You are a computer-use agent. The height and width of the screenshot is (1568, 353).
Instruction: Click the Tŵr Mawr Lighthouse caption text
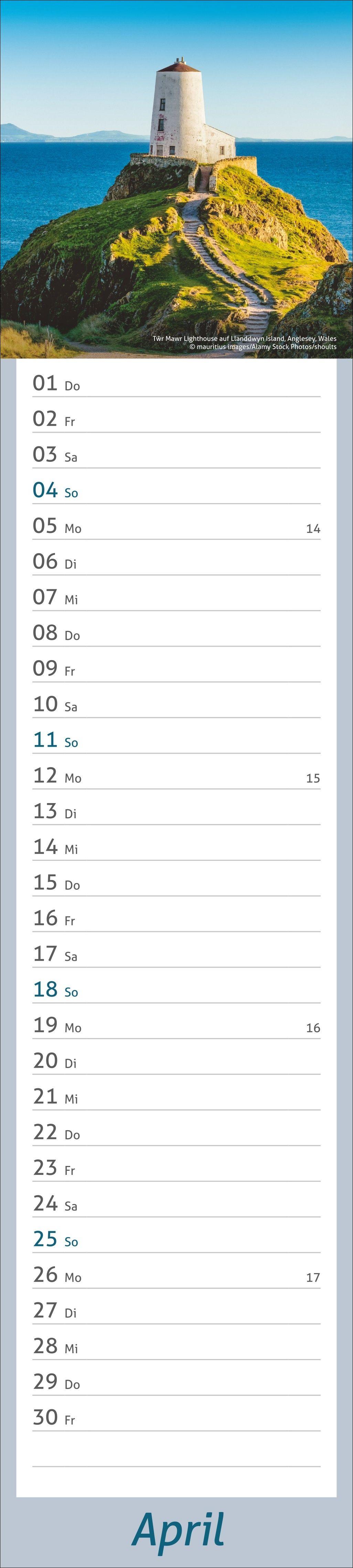(x=244, y=338)
